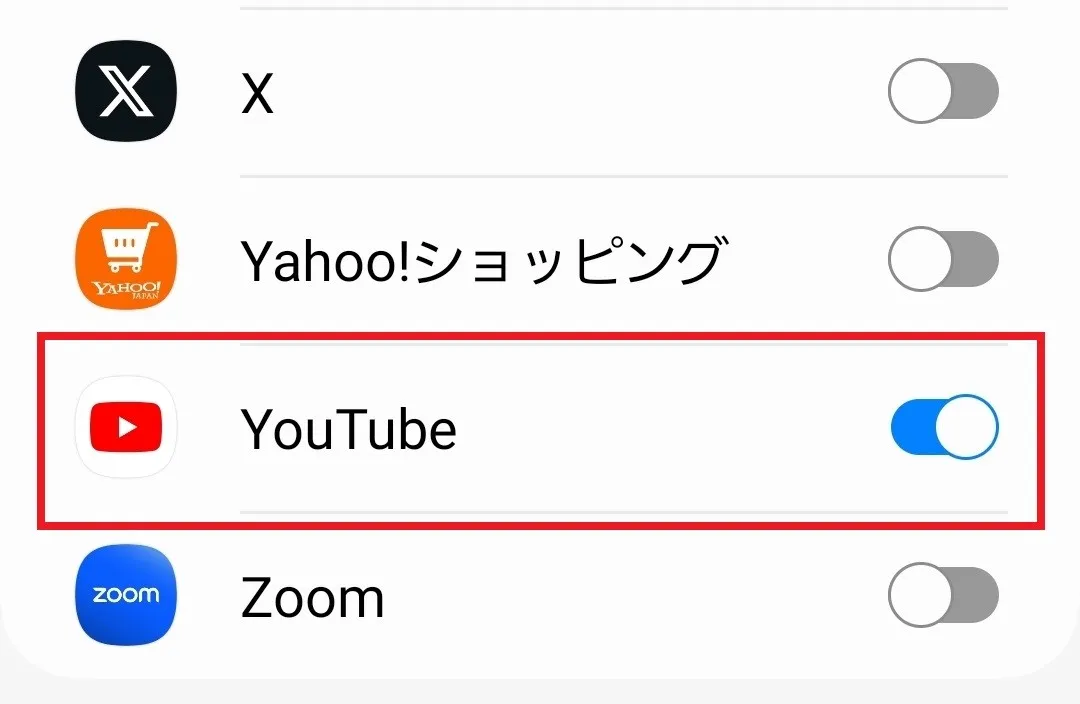Turn on the Yahoo!ショッピング switch
Image resolution: width=1080 pixels, height=704 pixels.
pyautogui.click(x=944, y=259)
